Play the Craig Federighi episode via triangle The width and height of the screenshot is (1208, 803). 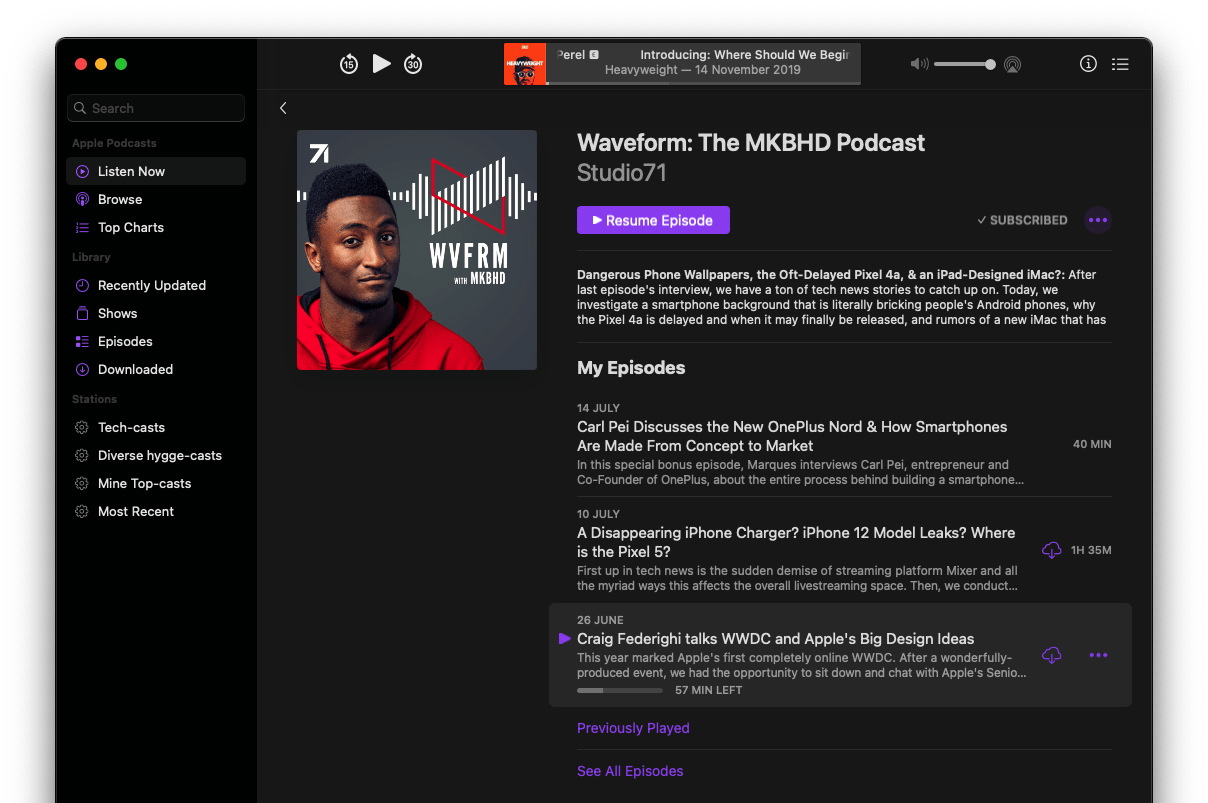(x=564, y=639)
